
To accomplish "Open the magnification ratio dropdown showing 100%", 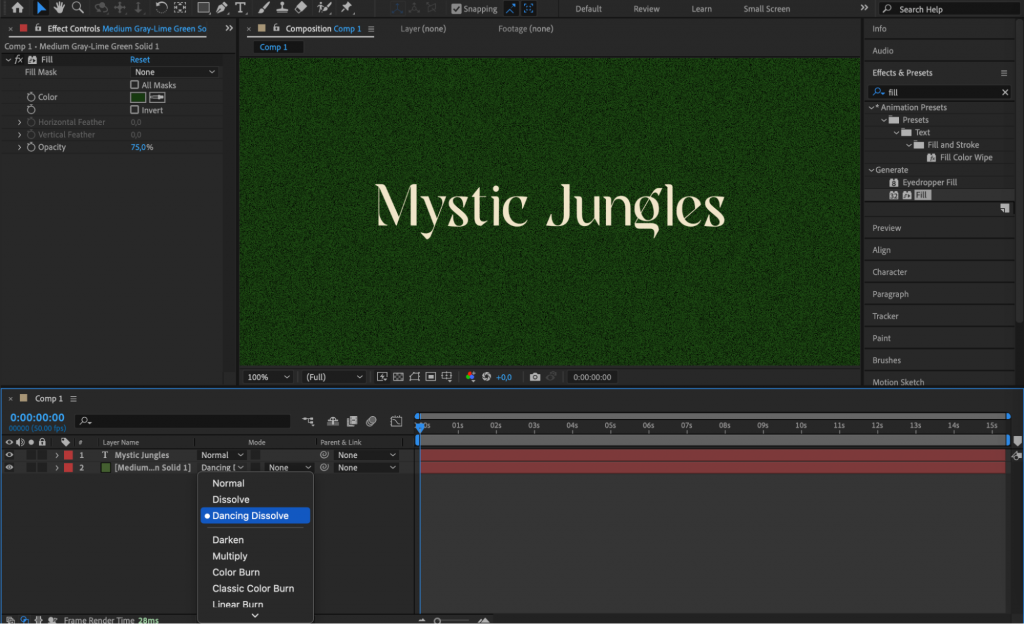I will coord(266,376).
